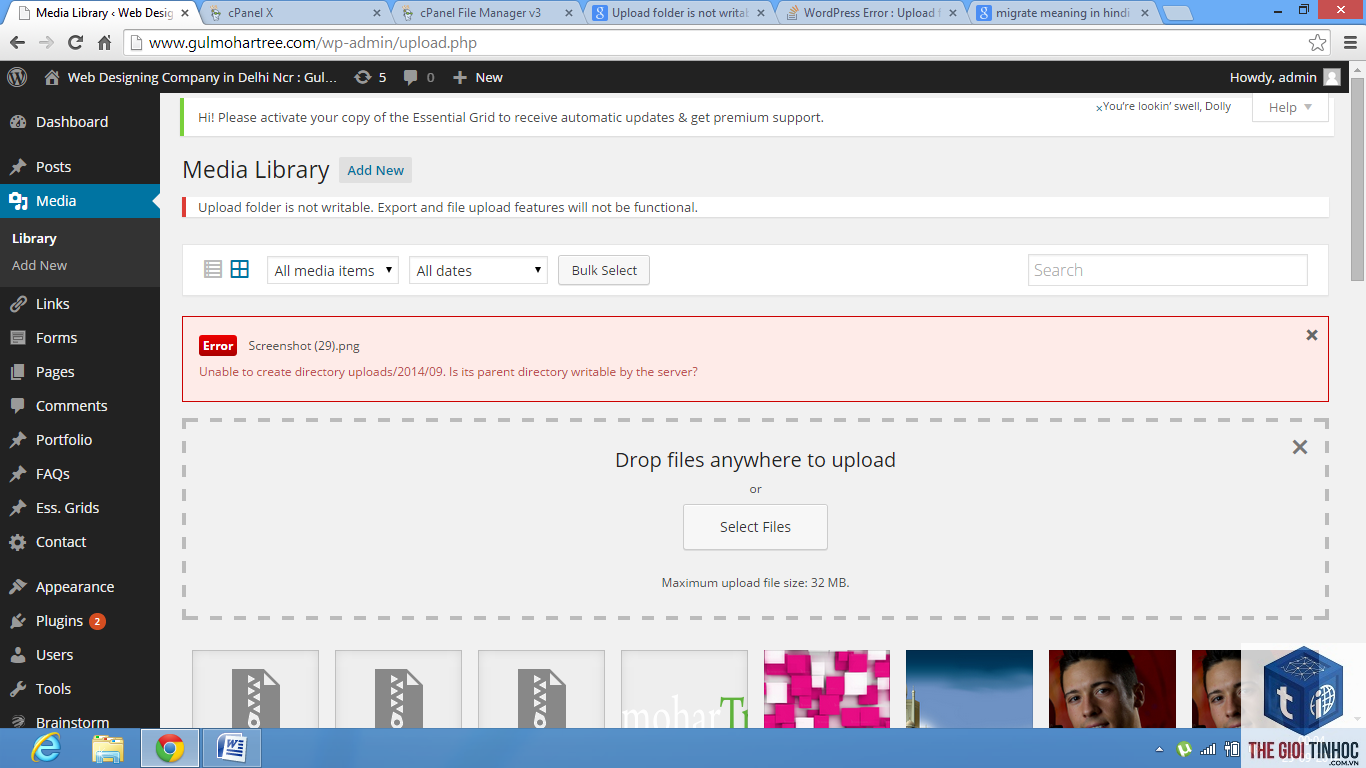This screenshot has height=768, width=1366.
Task: Open the Users menu item
Action: point(80,655)
